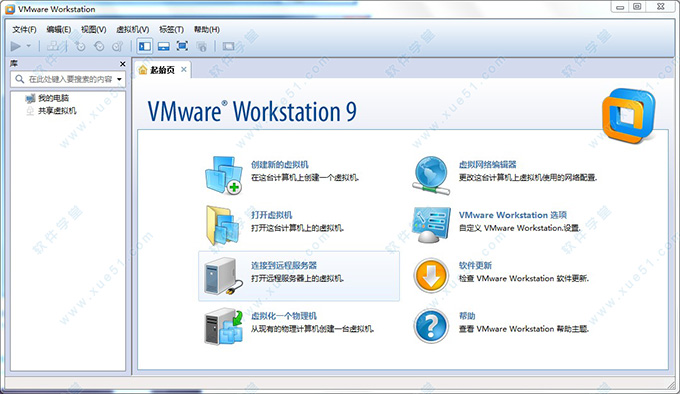Click the full screen mode toolbar icon

click(x=182, y=46)
